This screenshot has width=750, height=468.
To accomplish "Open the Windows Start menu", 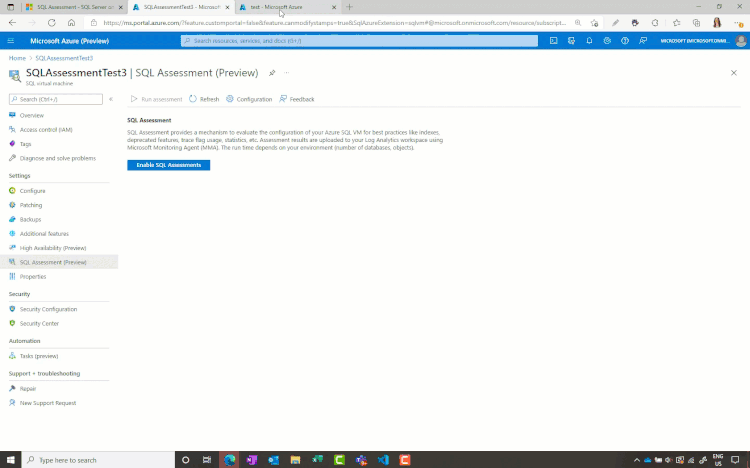I will click(11, 460).
